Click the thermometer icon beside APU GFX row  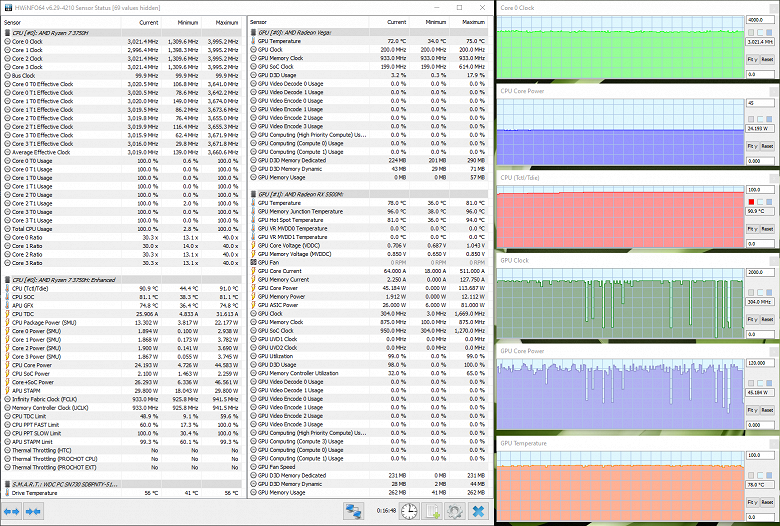[x=7, y=306]
